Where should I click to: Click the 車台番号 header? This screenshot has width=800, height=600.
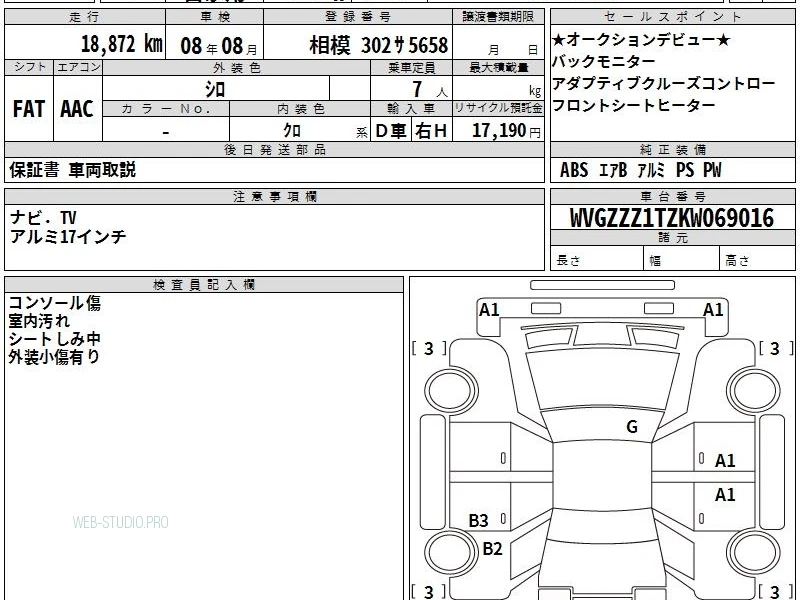pyautogui.click(x=673, y=196)
